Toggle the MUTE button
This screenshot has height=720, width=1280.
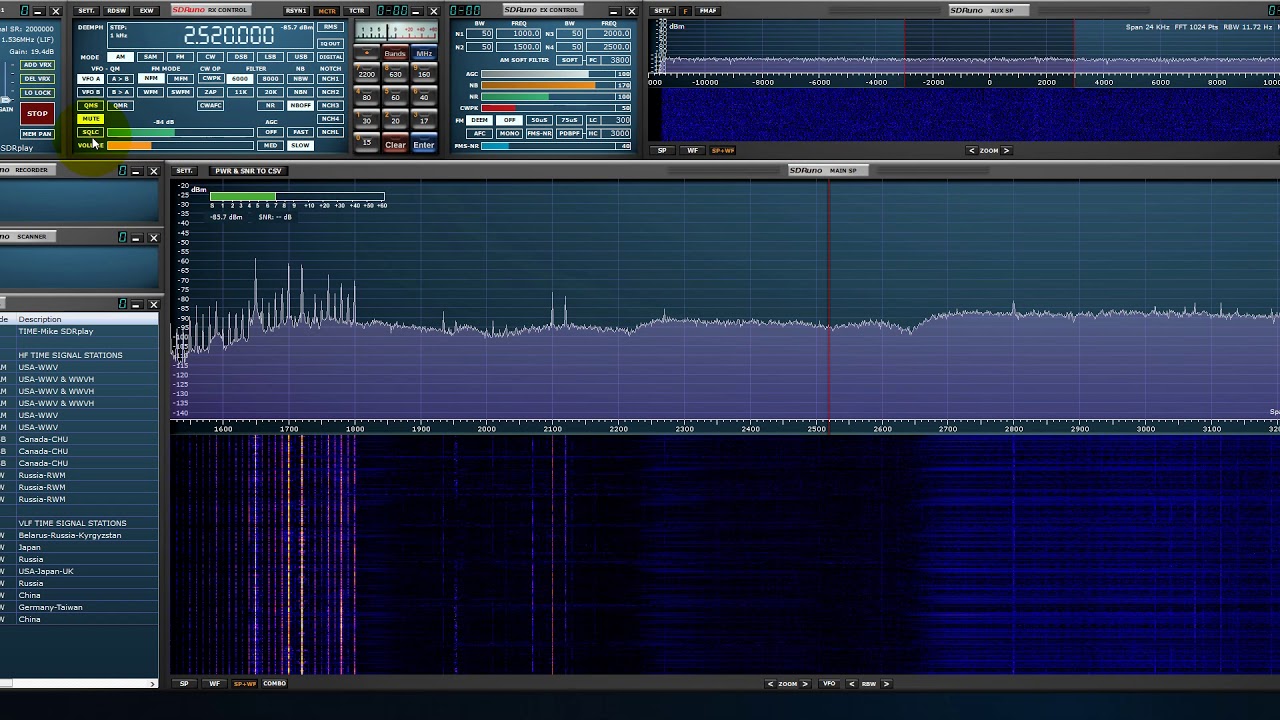(91, 119)
